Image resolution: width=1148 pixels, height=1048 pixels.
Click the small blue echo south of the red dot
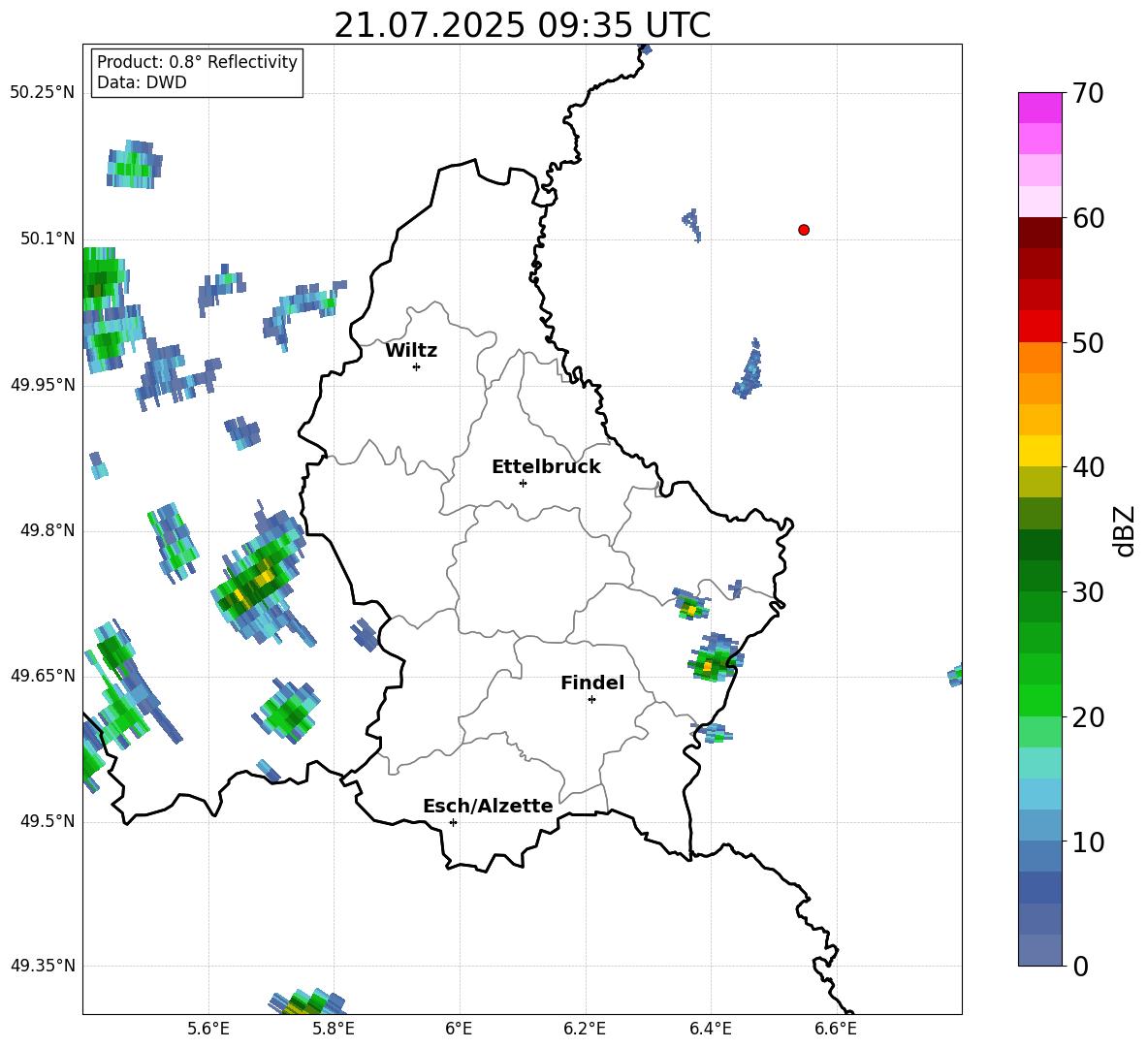(749, 368)
